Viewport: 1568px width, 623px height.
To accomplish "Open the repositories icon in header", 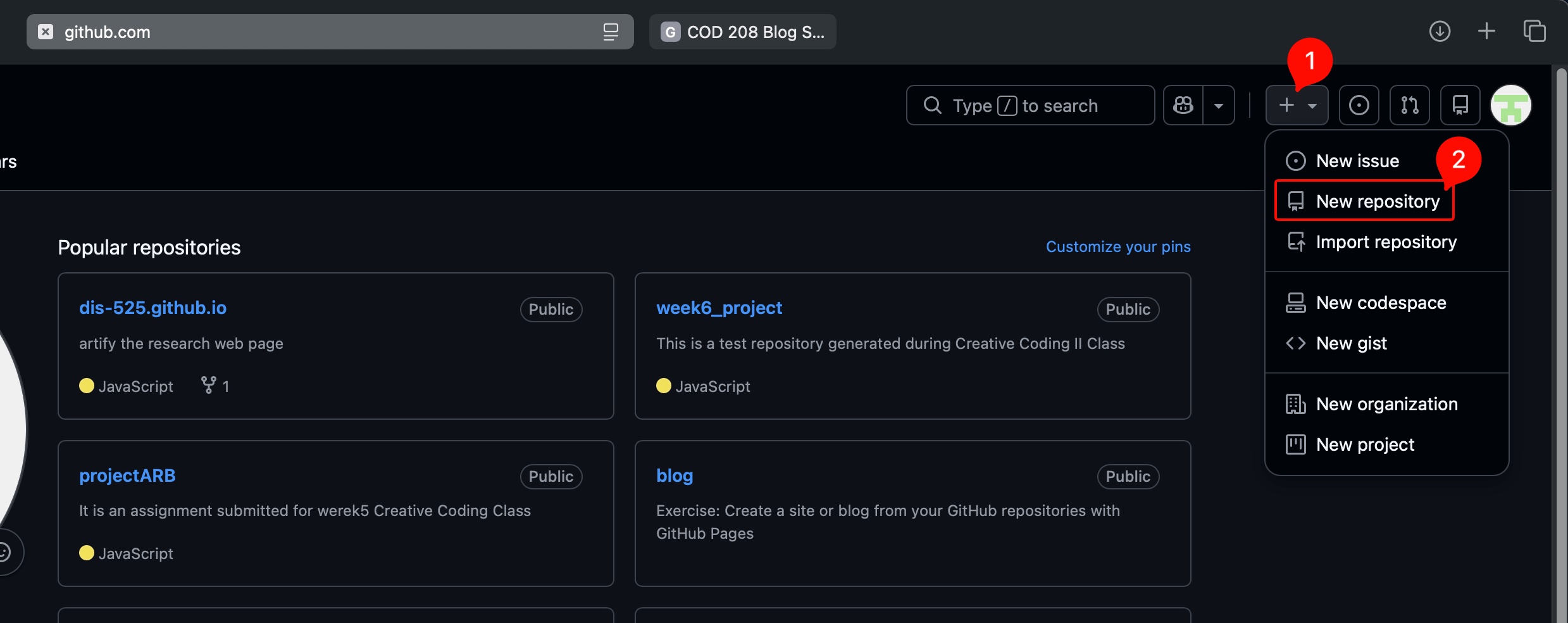I will point(1460,105).
